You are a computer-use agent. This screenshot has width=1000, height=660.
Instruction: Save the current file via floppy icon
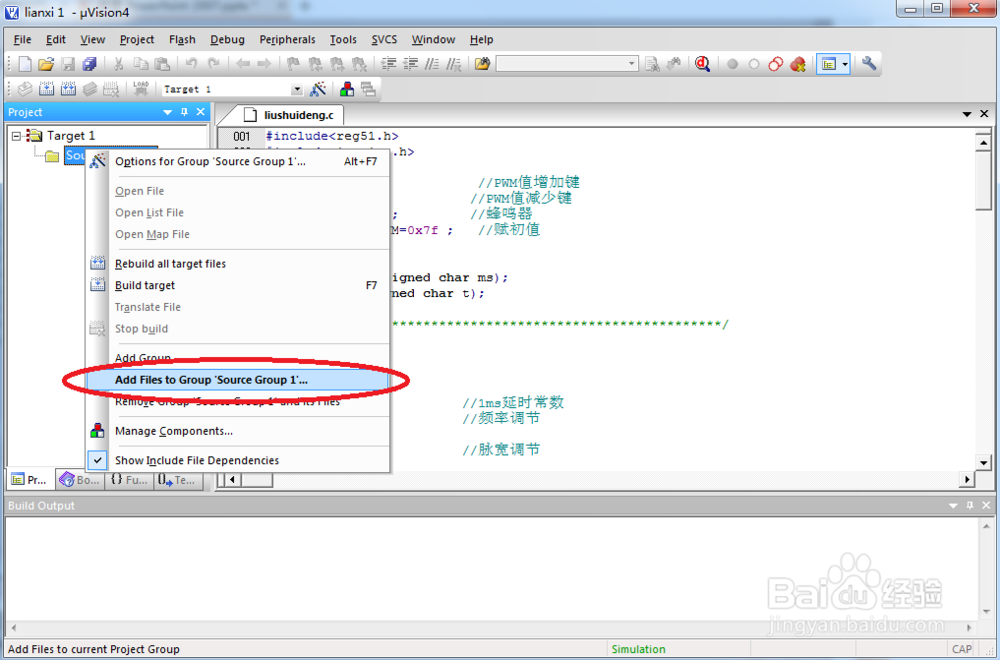[68, 64]
